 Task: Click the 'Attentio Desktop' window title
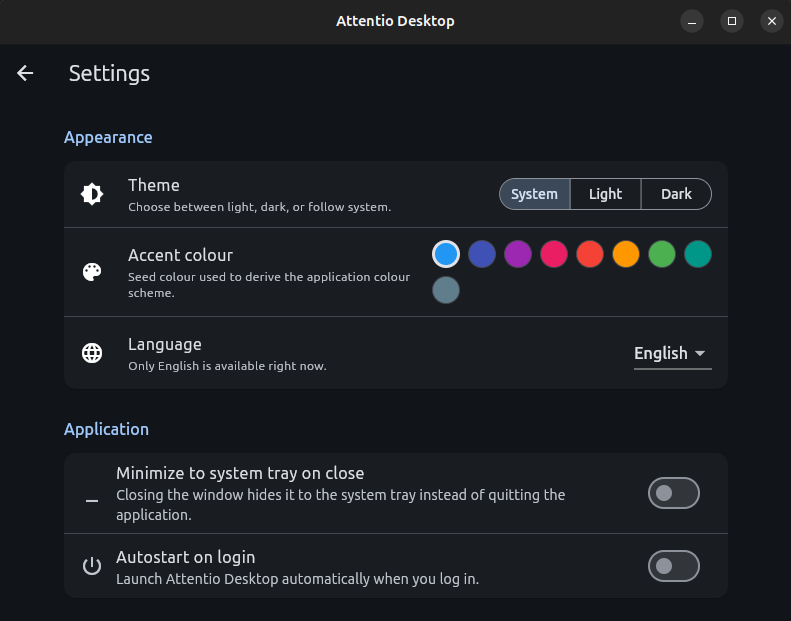point(396,21)
